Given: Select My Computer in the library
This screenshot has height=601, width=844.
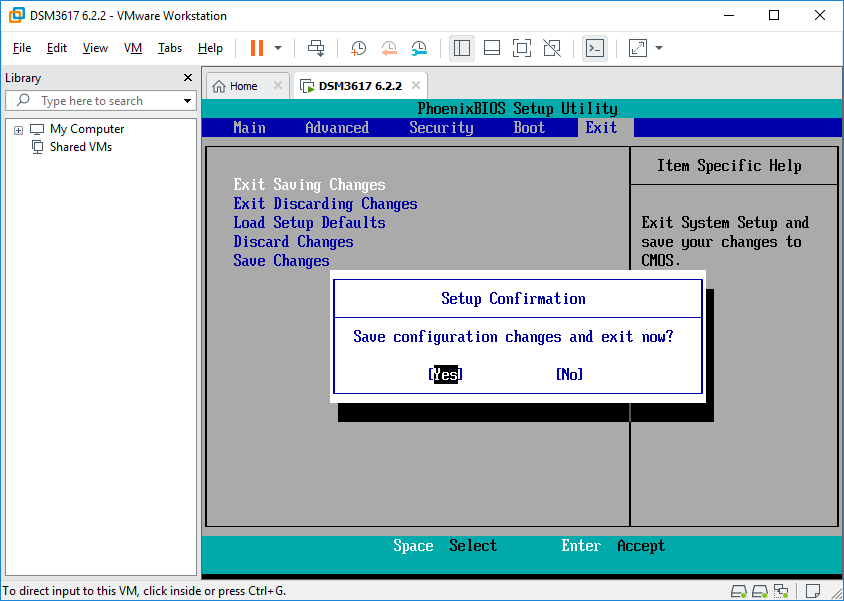Looking at the screenshot, I should tap(87, 129).
